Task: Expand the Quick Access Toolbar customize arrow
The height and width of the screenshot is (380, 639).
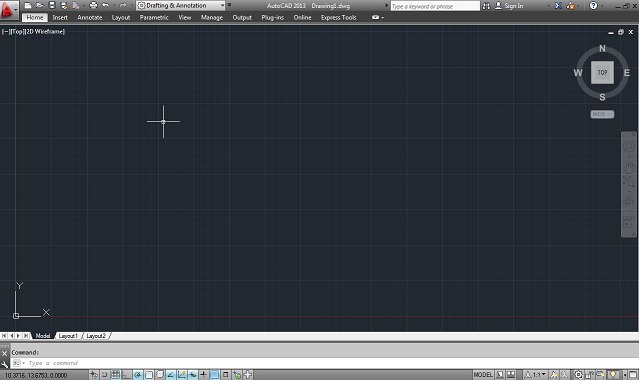Action: (x=229, y=5)
